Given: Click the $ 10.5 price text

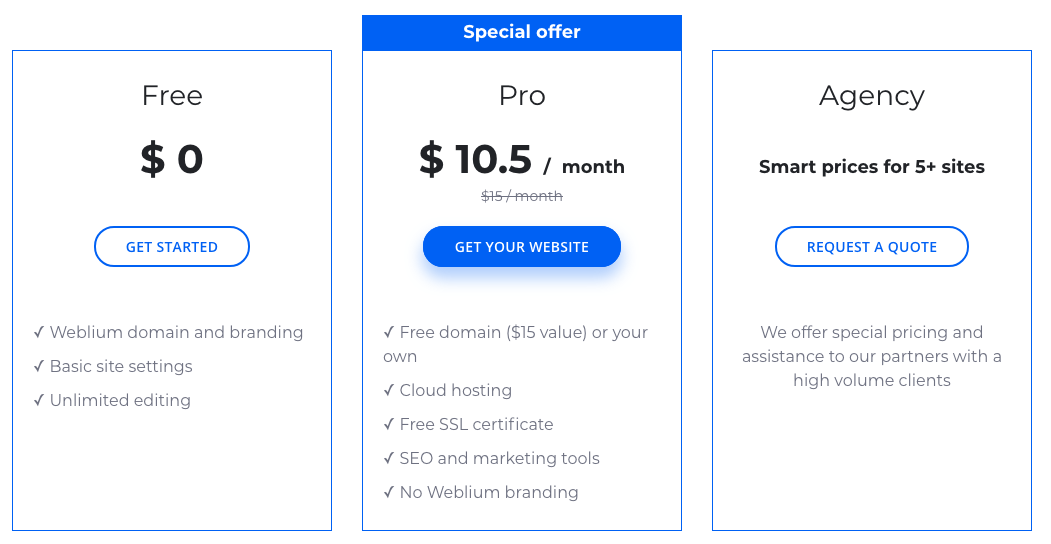Looking at the screenshot, I should coord(475,159).
